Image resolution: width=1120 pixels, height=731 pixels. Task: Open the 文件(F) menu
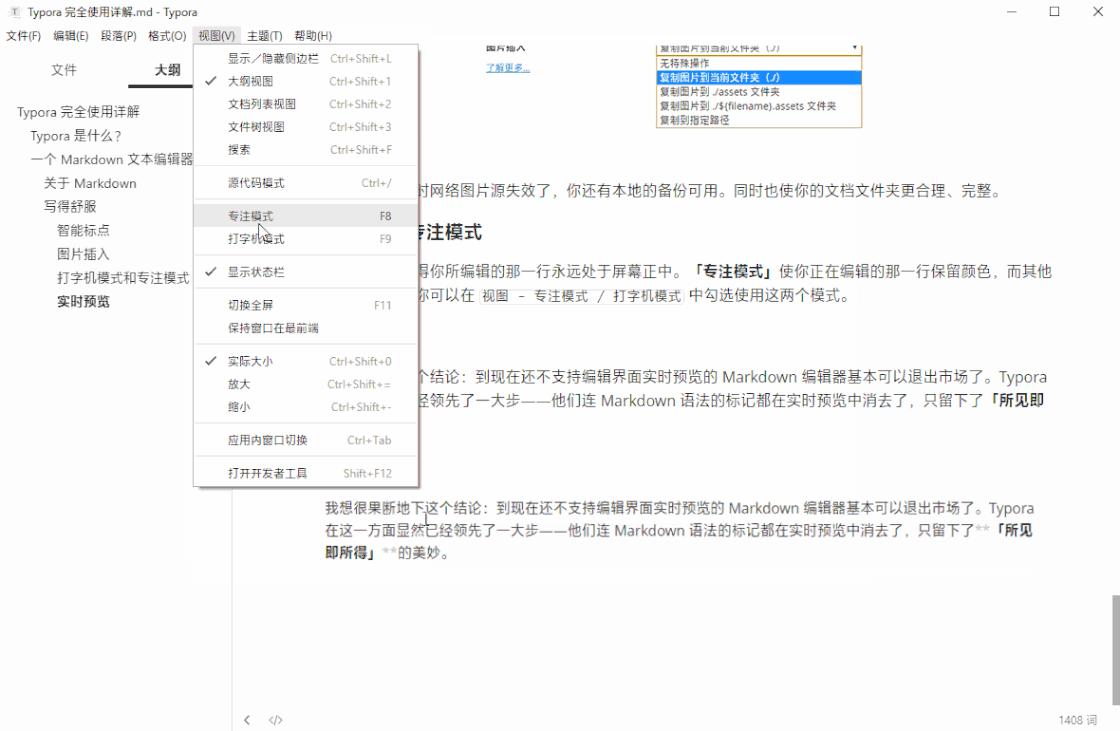pos(24,36)
